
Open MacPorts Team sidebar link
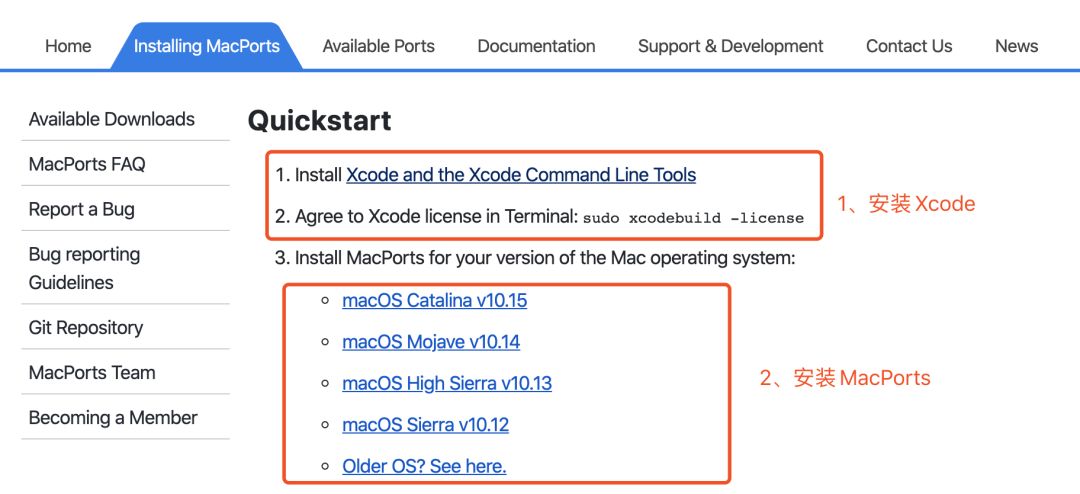92,373
